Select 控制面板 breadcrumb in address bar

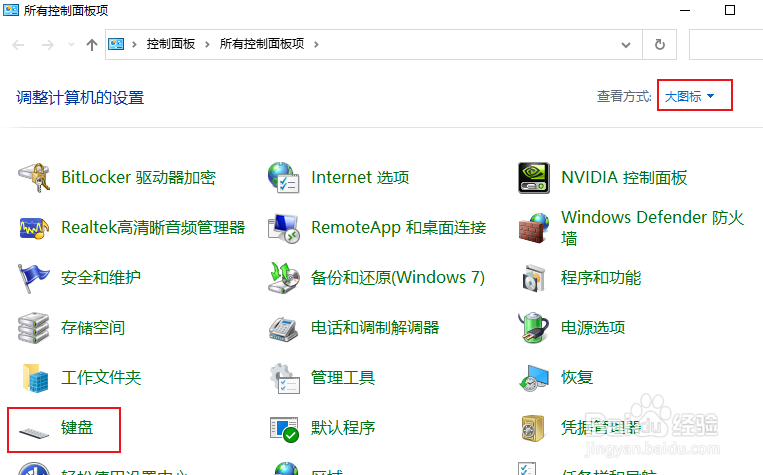point(171,44)
